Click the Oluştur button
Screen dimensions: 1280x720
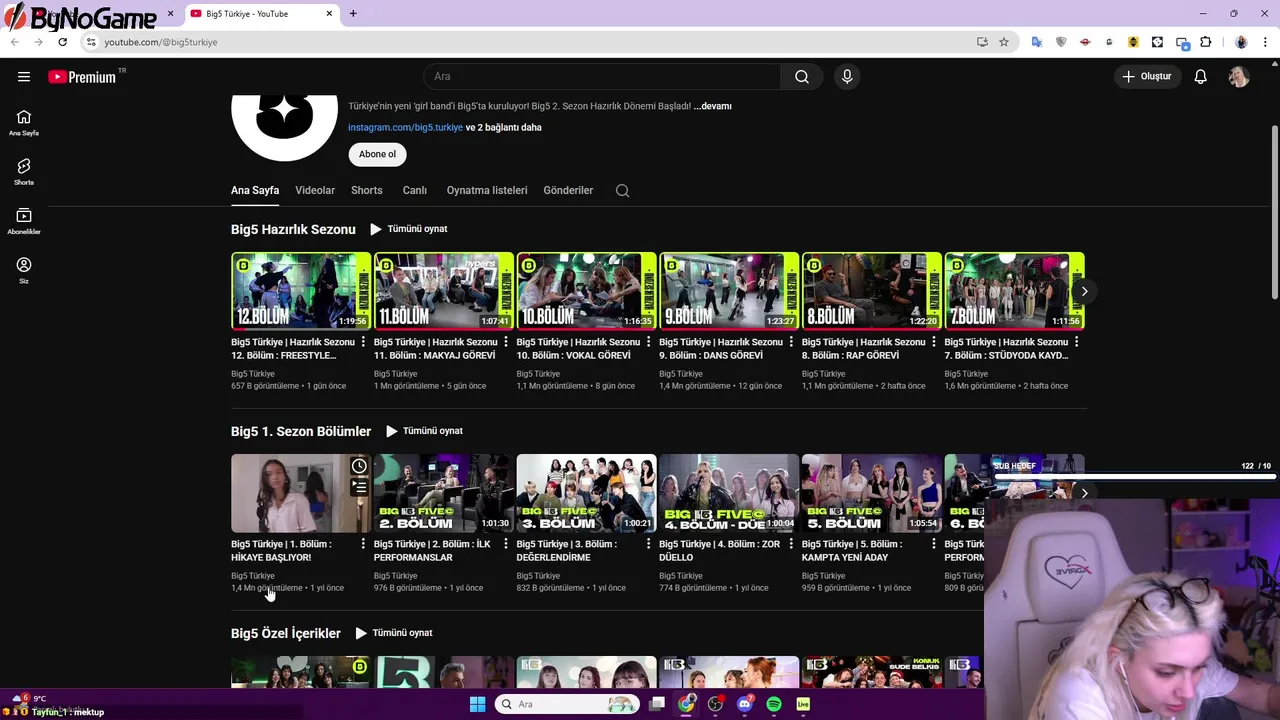(1148, 77)
